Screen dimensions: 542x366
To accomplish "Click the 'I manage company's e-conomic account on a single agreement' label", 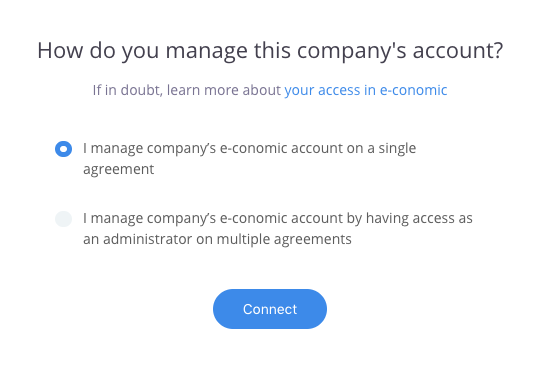I will tap(249, 159).
